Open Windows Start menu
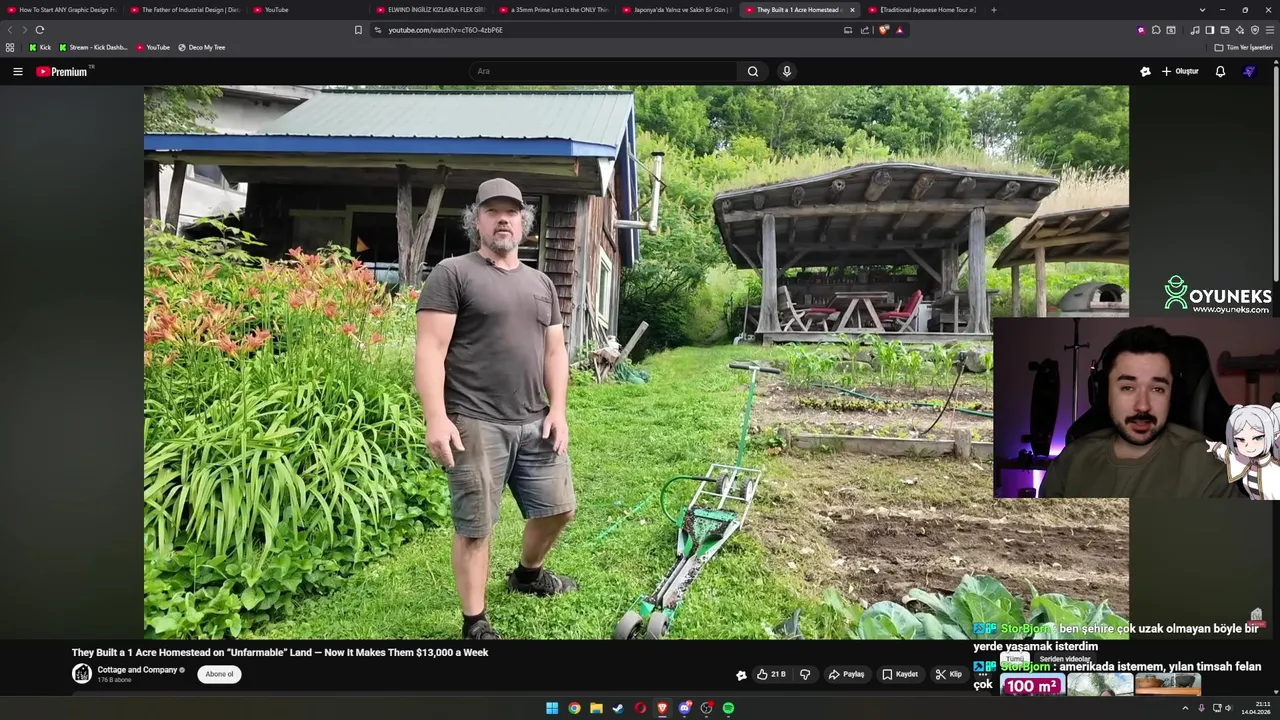Image resolution: width=1280 pixels, height=720 pixels. point(552,708)
